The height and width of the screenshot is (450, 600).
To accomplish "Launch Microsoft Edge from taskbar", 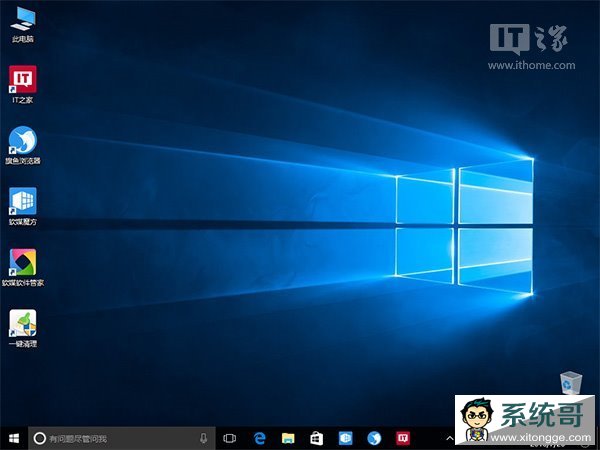I will (259, 438).
